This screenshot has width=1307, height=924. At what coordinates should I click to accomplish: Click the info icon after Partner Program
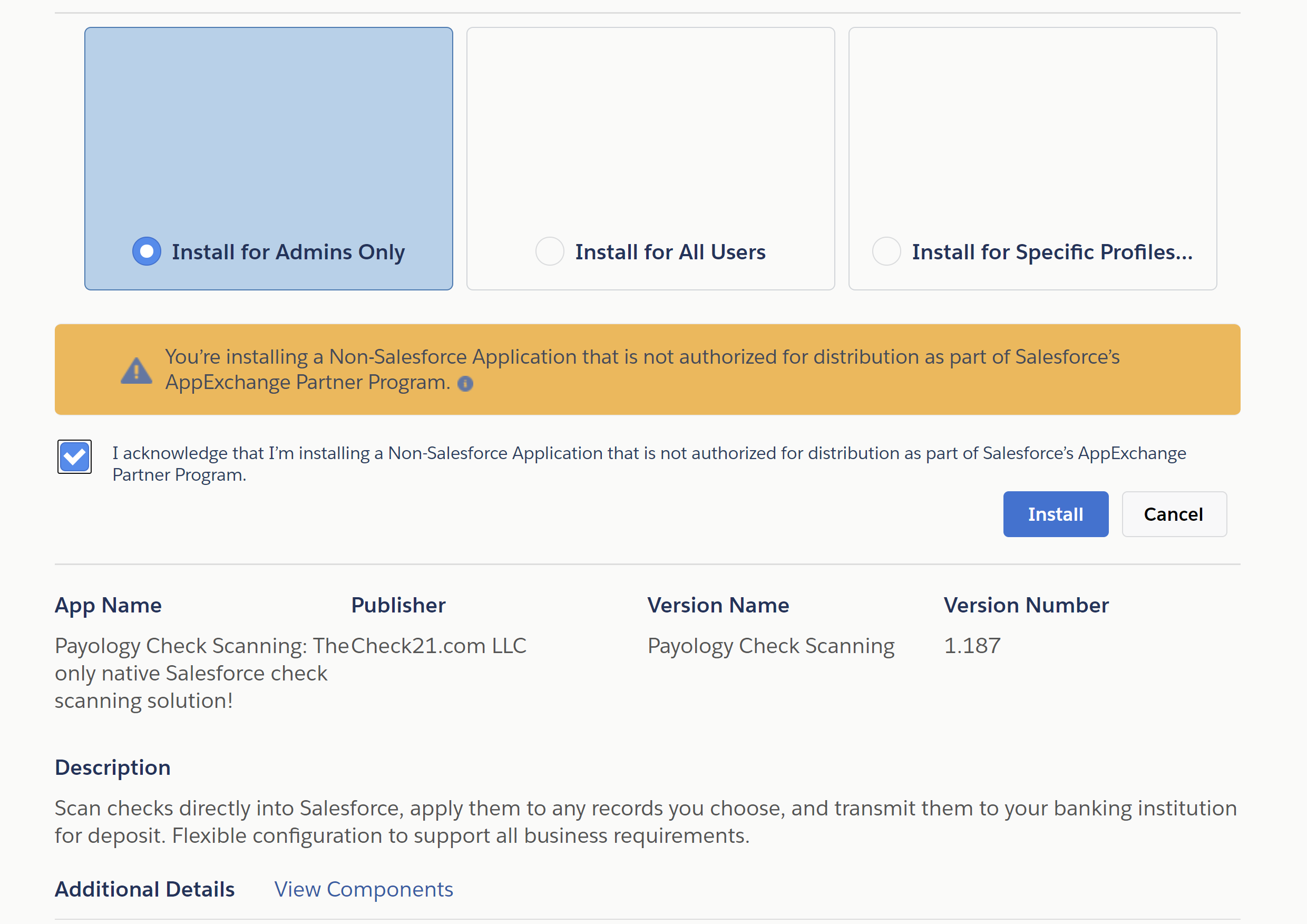(x=465, y=384)
